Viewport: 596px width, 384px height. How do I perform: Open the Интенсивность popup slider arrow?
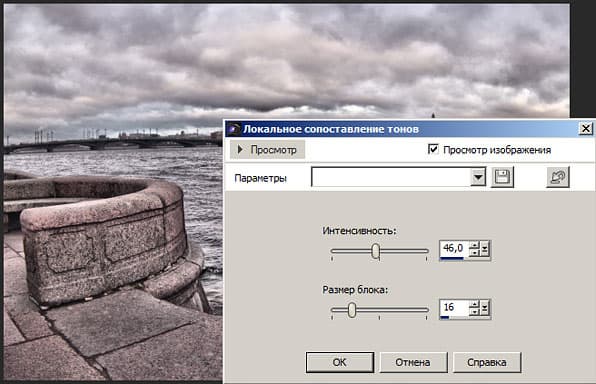click(485, 249)
